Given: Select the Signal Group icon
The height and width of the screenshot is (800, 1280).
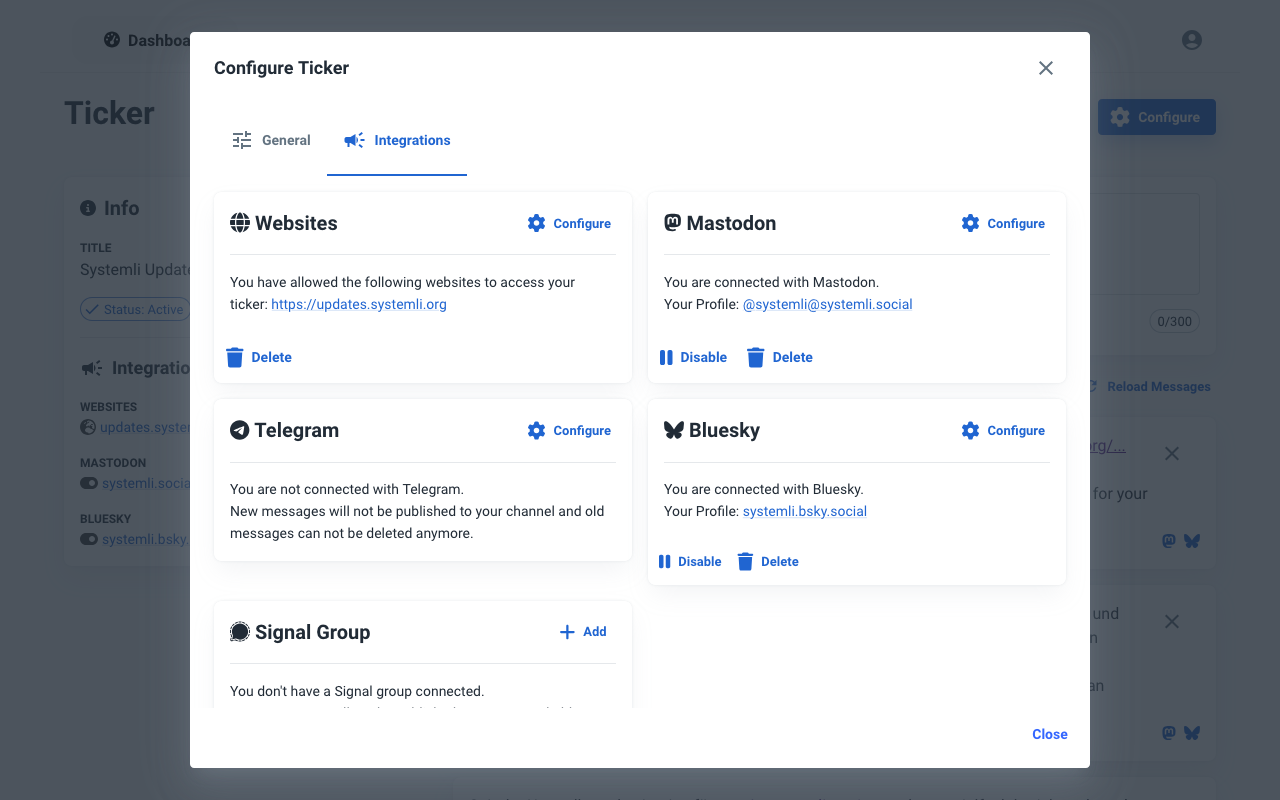Looking at the screenshot, I should 240,631.
